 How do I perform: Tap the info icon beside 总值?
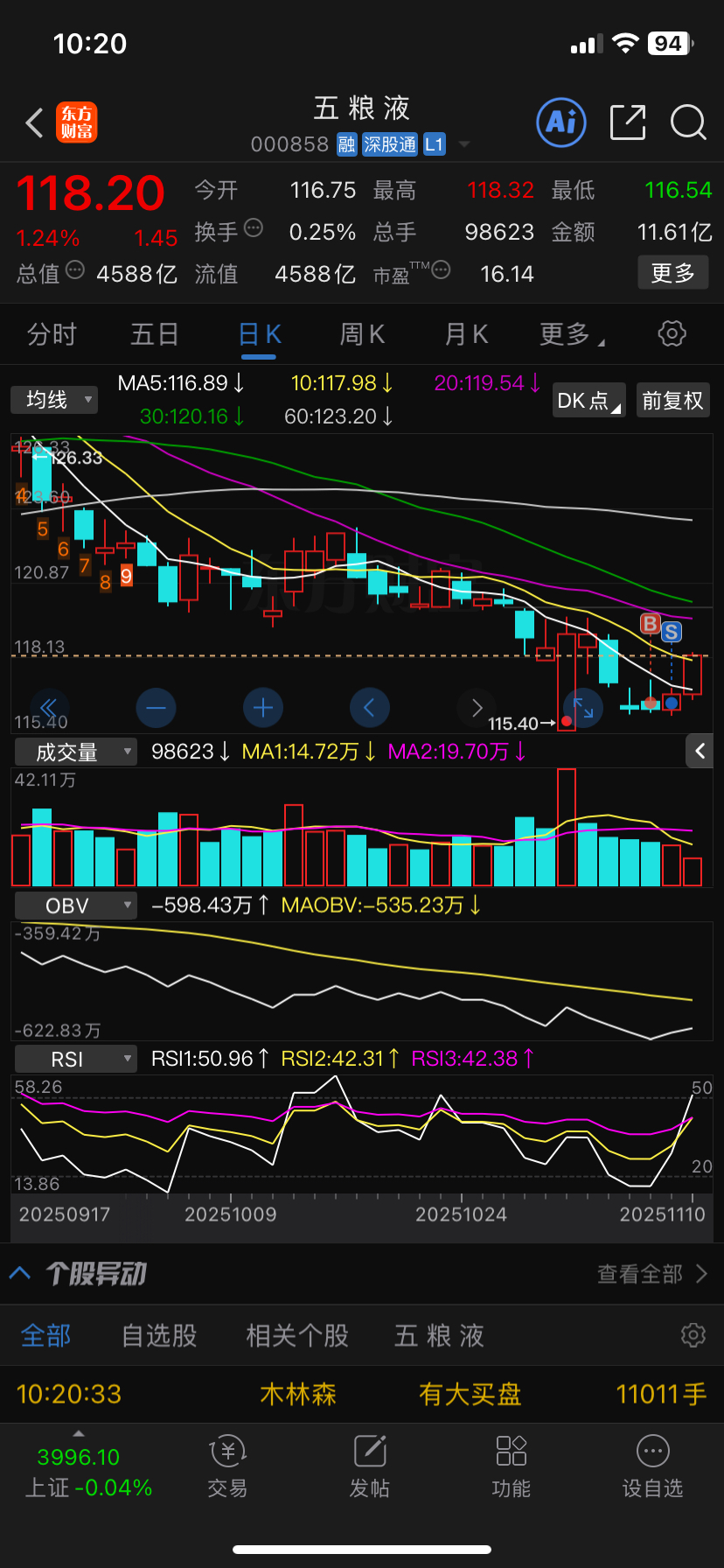[x=75, y=270]
